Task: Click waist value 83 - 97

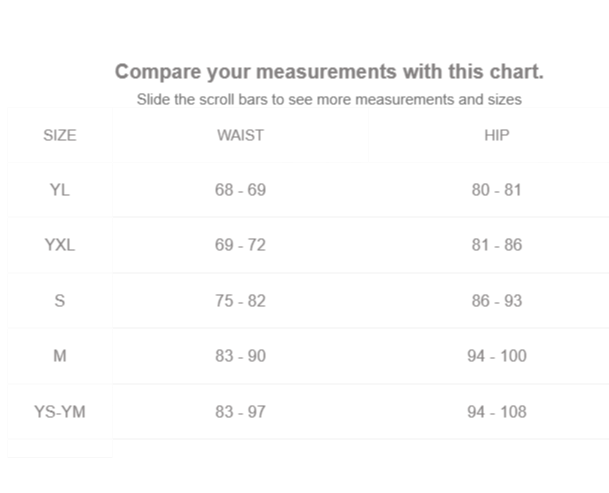Action: click(240, 412)
